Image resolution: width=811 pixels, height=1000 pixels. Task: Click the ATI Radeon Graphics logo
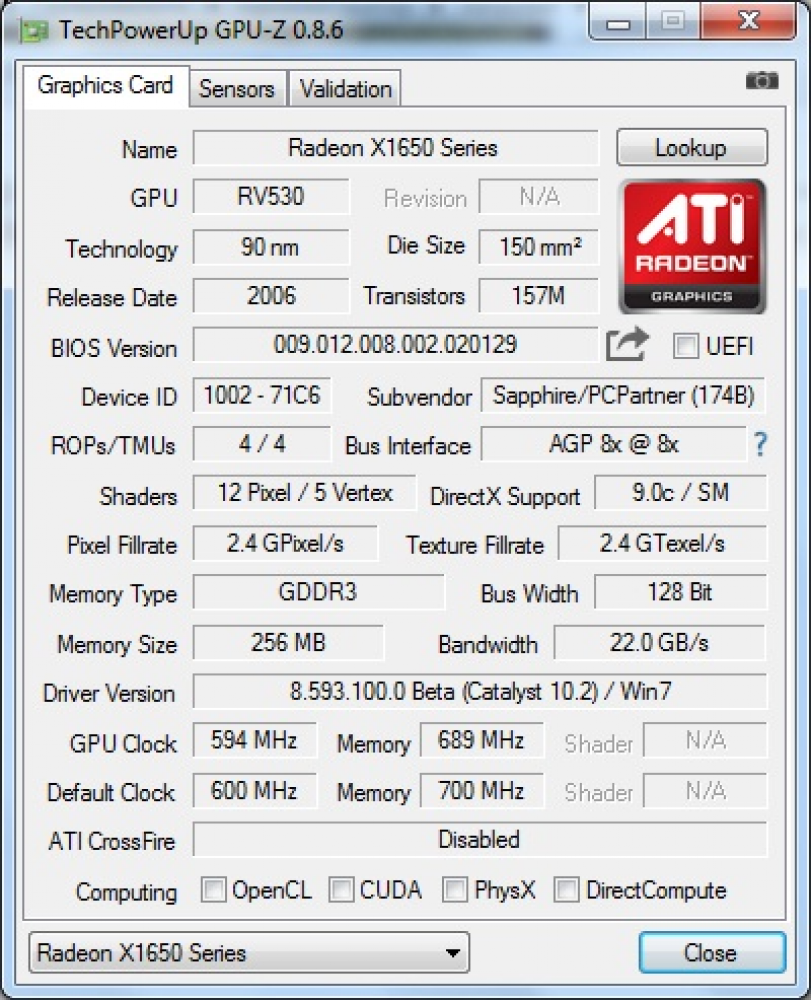(692, 246)
